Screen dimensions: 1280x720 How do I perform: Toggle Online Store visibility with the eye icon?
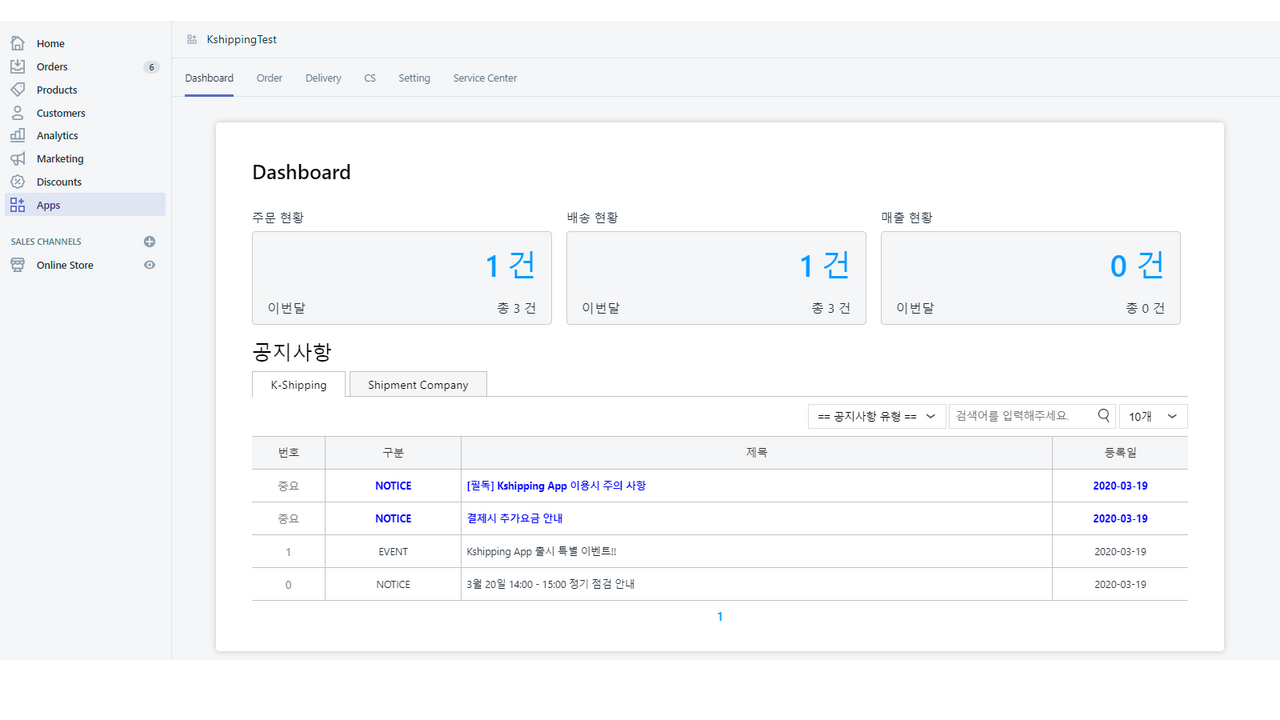[x=150, y=265]
